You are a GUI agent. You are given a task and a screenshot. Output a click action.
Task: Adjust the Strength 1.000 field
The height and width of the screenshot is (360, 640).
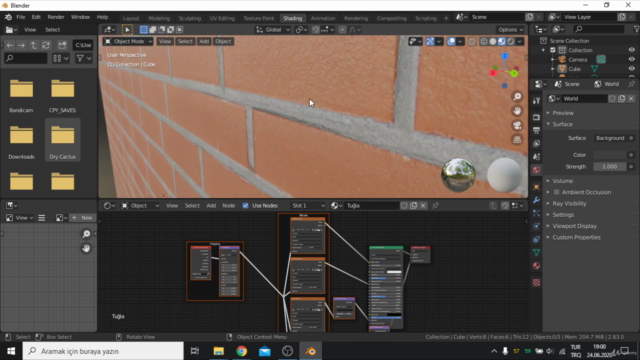tap(610, 167)
